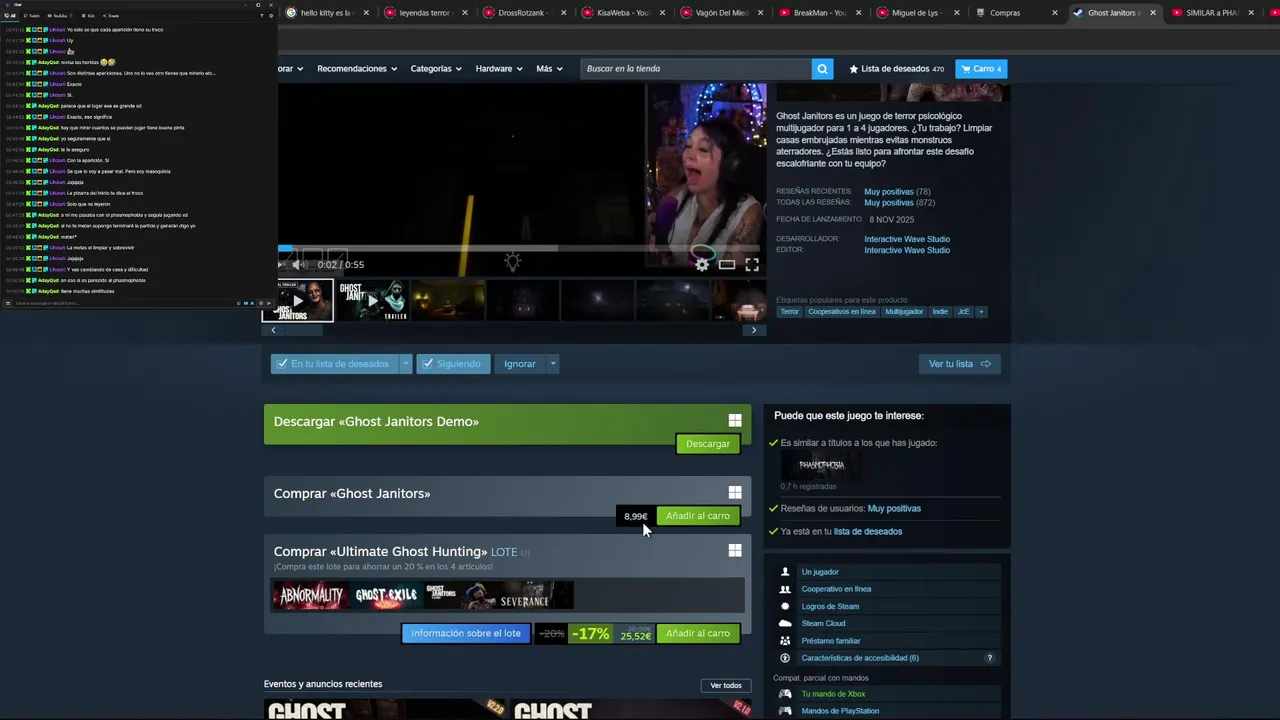Screen dimensions: 1280x720
Task: Open Información sobre el lote
Action: [x=466, y=634]
